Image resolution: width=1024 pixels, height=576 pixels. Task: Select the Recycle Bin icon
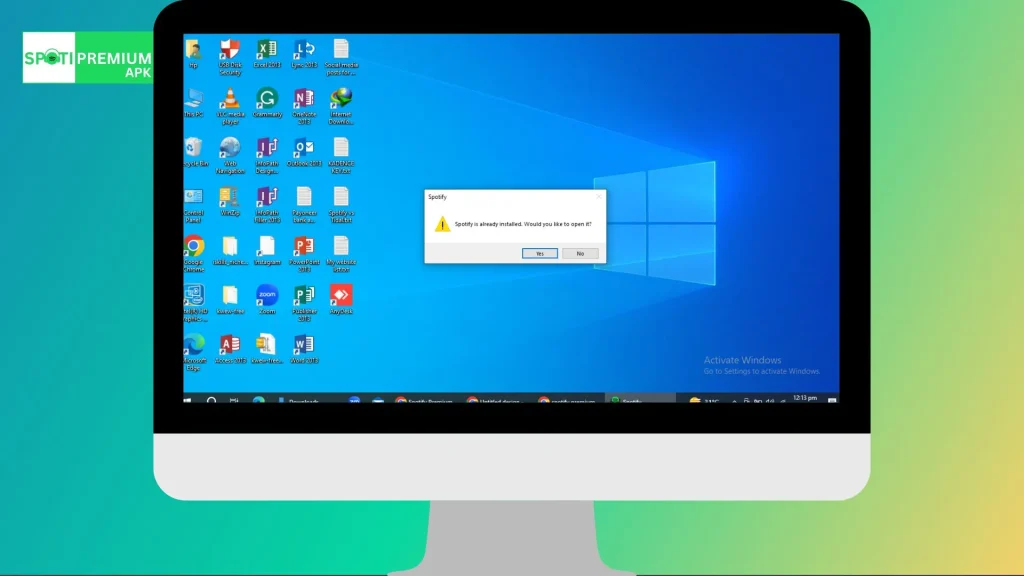[x=195, y=152]
